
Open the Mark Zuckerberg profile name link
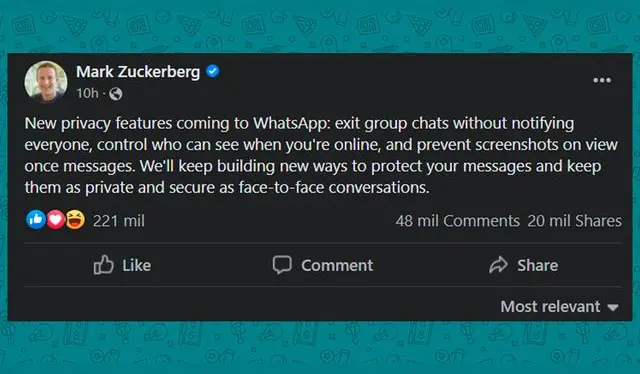pos(138,72)
